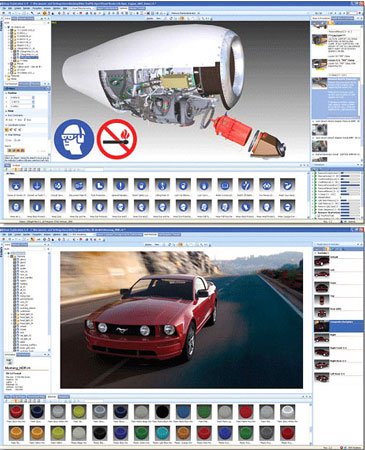Image resolution: width=365 pixels, height=450 pixels.
Task: Toggle first child checkbox under root in upper tree
Action: (x=11, y=30)
